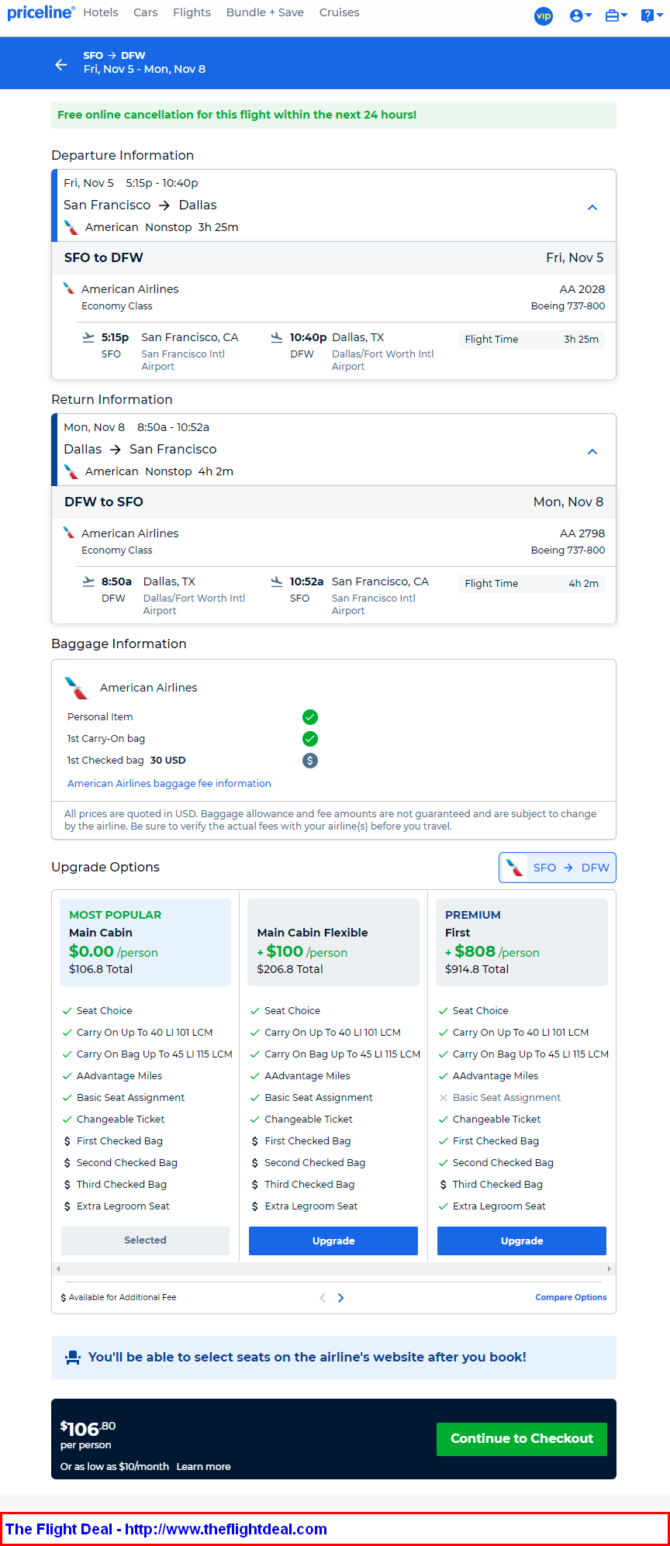Image resolution: width=670 pixels, height=1546 pixels.
Task: Collapse the Dallas to San Francisco return details
Action: pyautogui.click(x=592, y=451)
